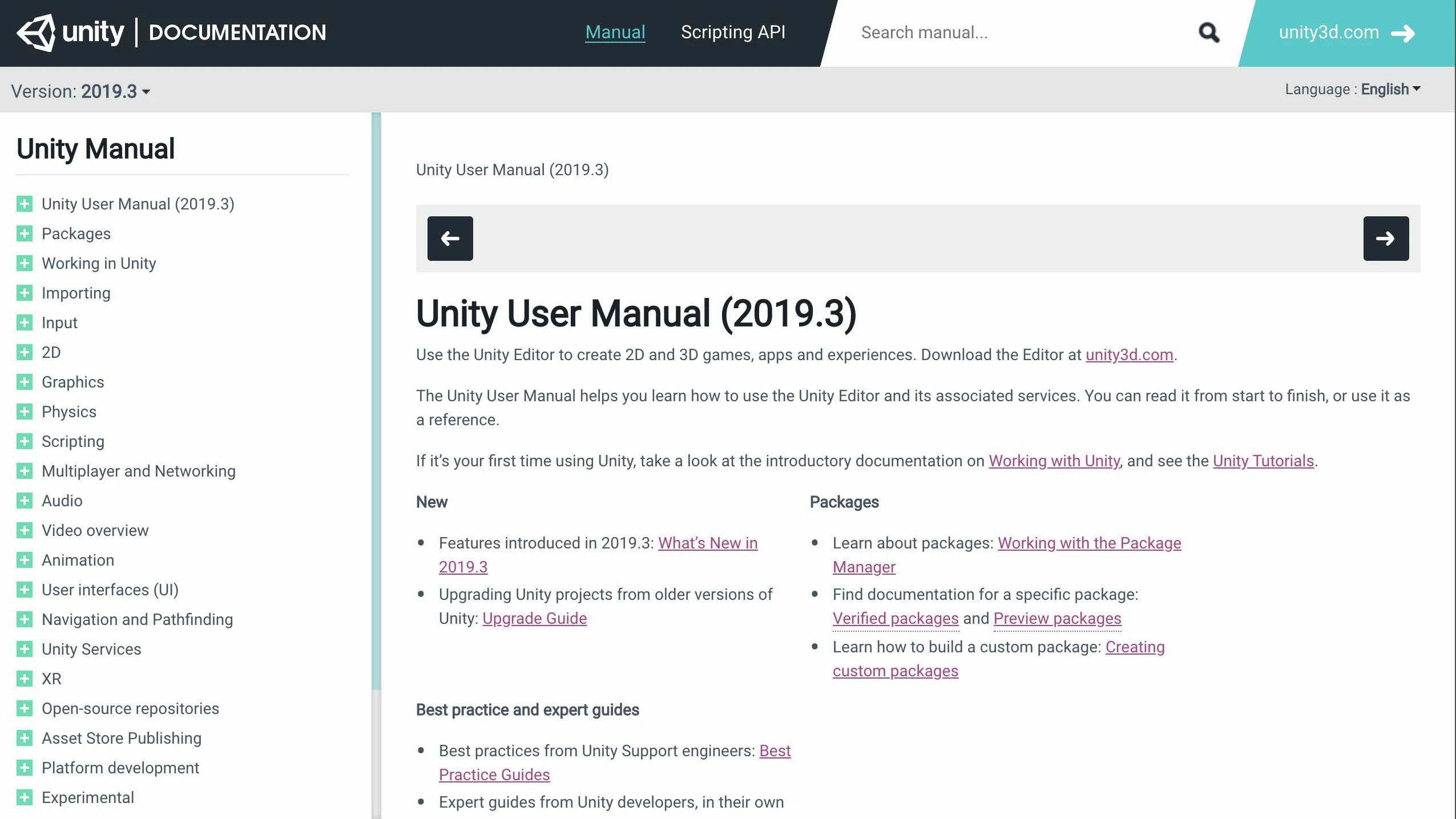Open the Video overview sidebar entry
The image size is (1456, 819).
95,530
